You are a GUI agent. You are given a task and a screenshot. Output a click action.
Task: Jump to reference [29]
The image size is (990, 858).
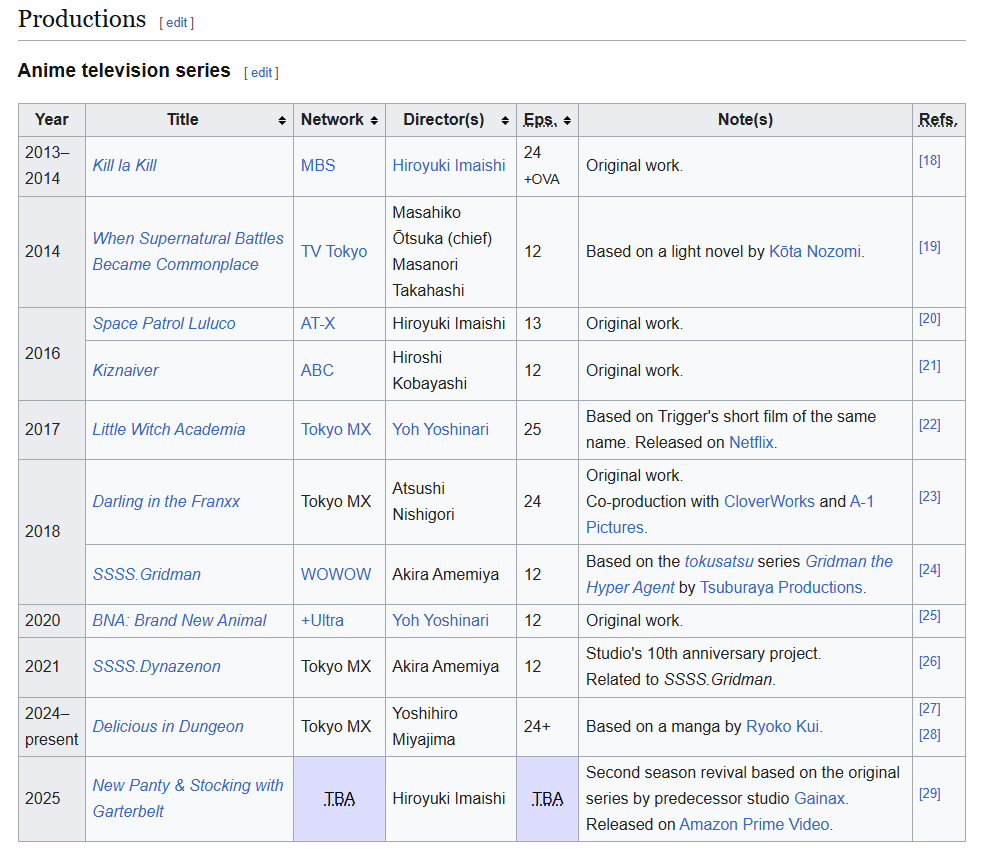[x=929, y=794]
